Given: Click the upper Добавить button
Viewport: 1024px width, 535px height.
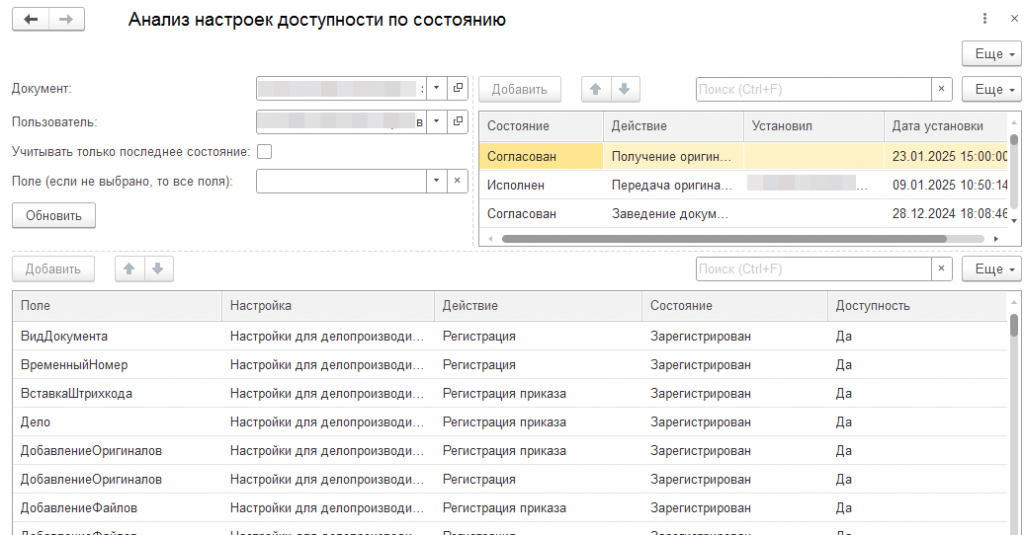Looking at the screenshot, I should pyautogui.click(x=520, y=89).
